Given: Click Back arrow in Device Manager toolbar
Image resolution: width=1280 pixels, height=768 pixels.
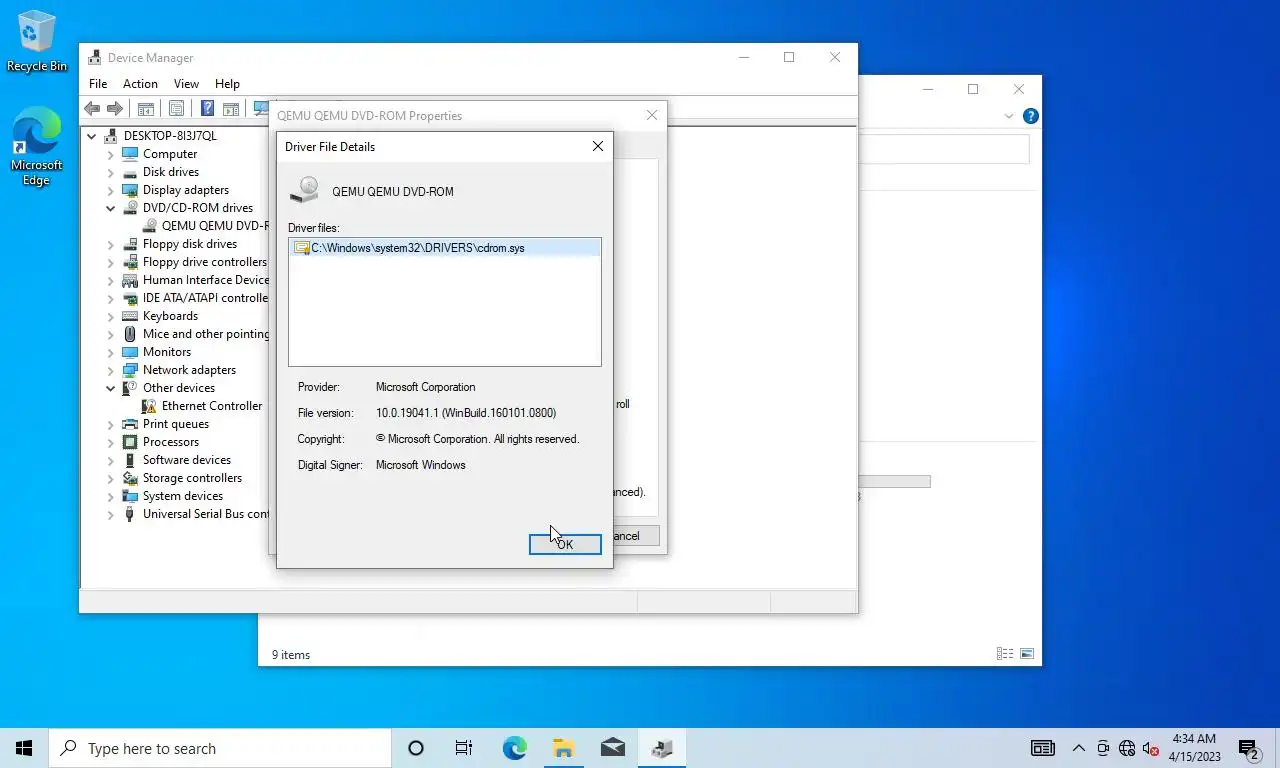Looking at the screenshot, I should click(92, 108).
